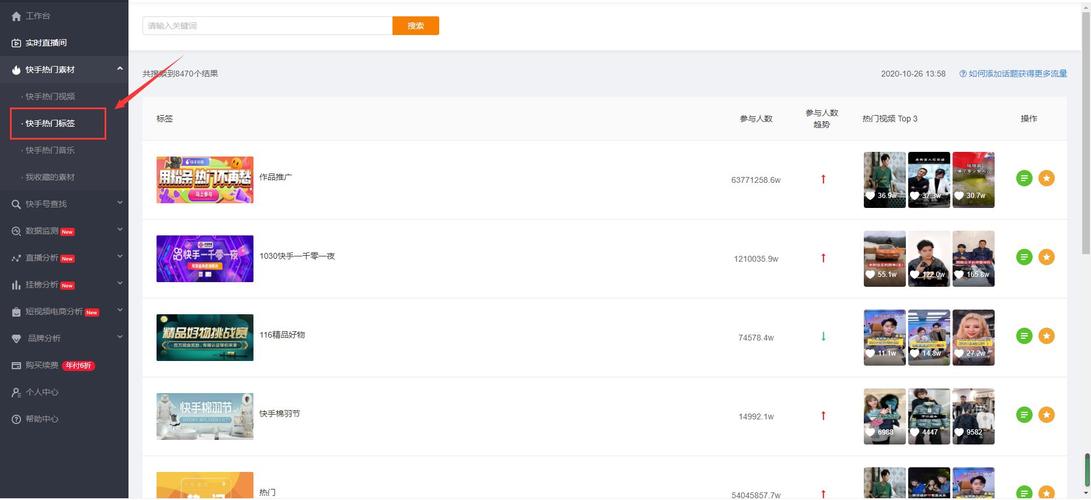Favorite 116精品好物 with the star icon

pyautogui.click(x=1046, y=336)
